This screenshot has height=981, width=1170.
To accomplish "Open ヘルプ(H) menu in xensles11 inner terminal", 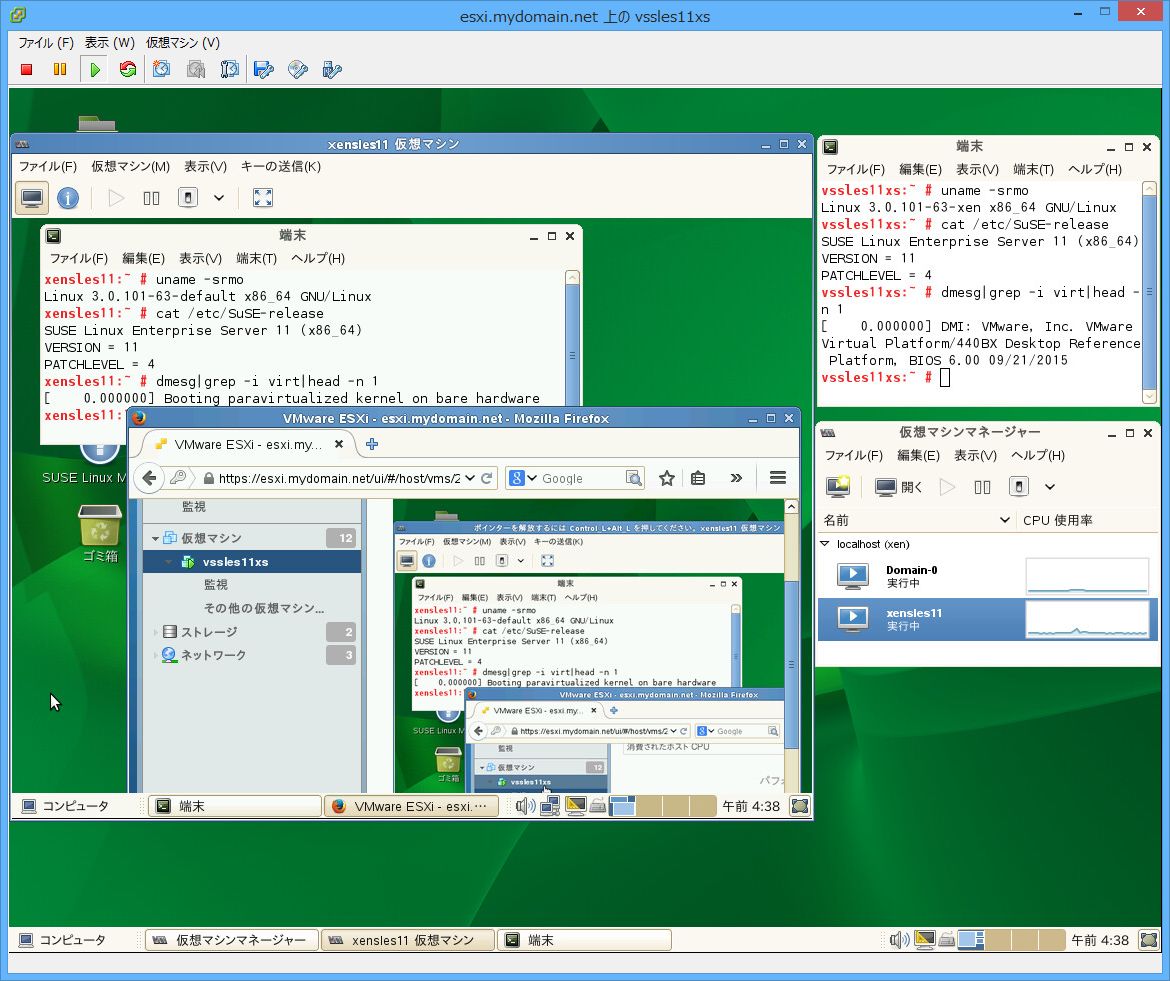I will click(x=318, y=258).
